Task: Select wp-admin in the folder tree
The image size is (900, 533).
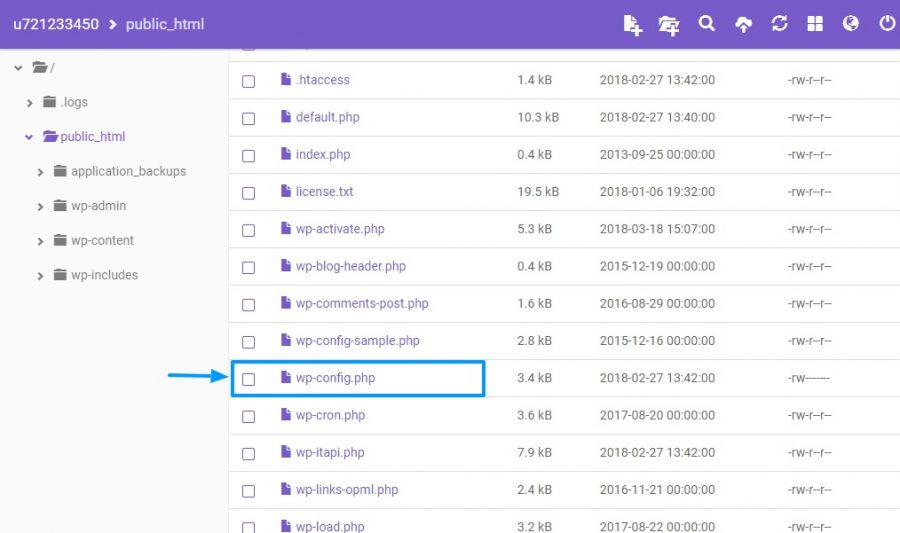Action: point(98,206)
